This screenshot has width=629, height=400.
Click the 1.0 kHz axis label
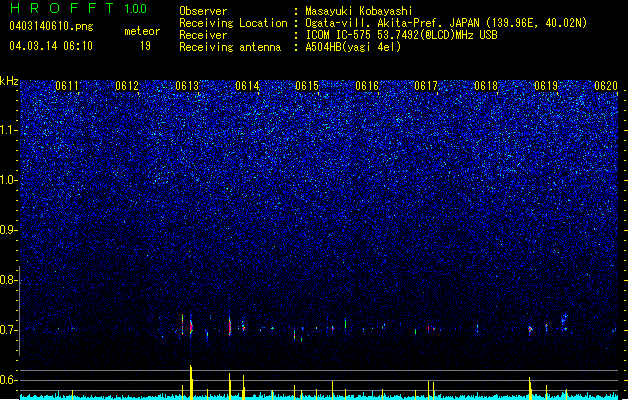click(9, 181)
